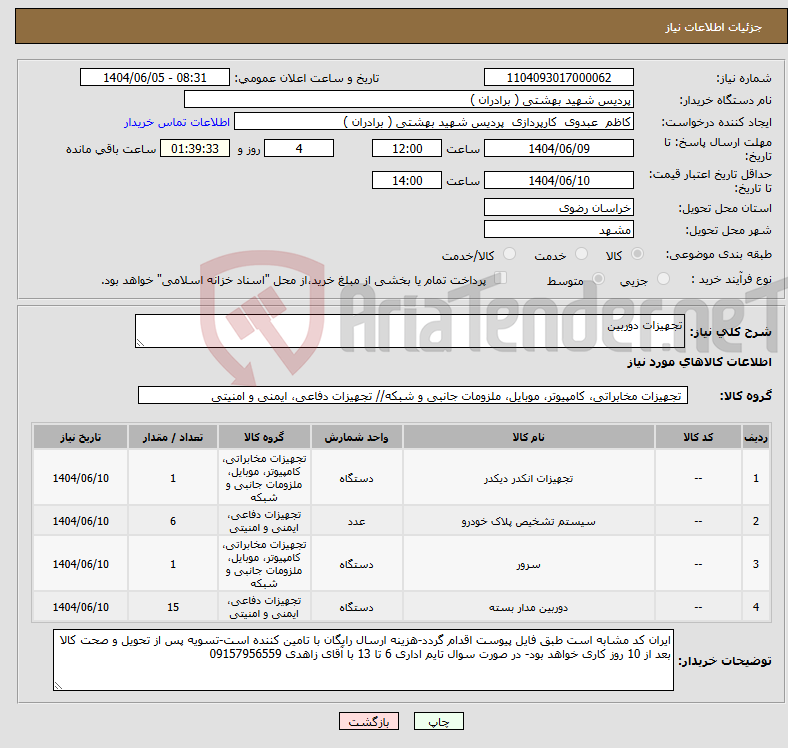Click the ردیف column header
This screenshot has height=748, width=788.
(x=755, y=437)
